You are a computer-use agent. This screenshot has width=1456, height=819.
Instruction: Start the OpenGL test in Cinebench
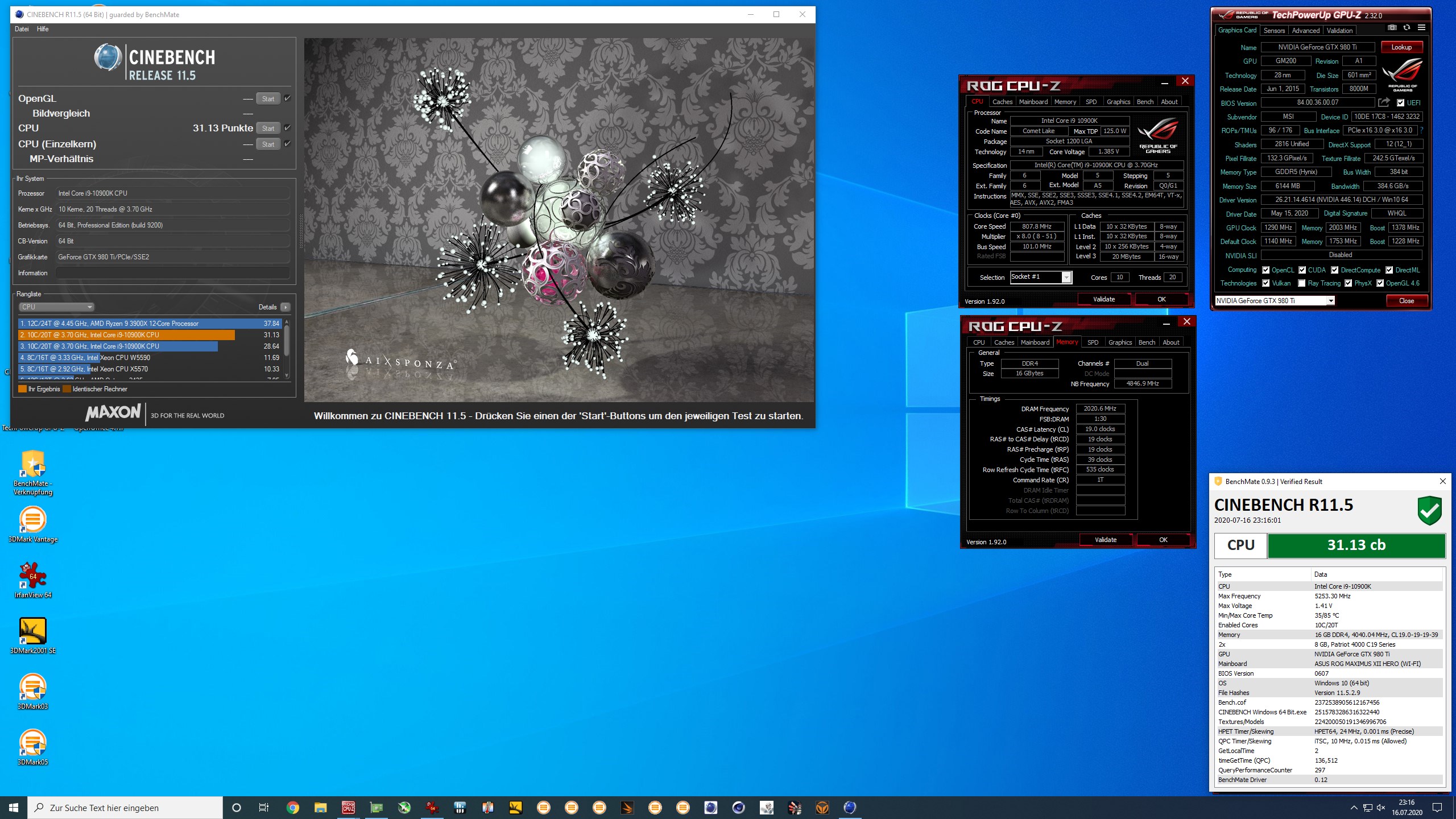coord(268,98)
